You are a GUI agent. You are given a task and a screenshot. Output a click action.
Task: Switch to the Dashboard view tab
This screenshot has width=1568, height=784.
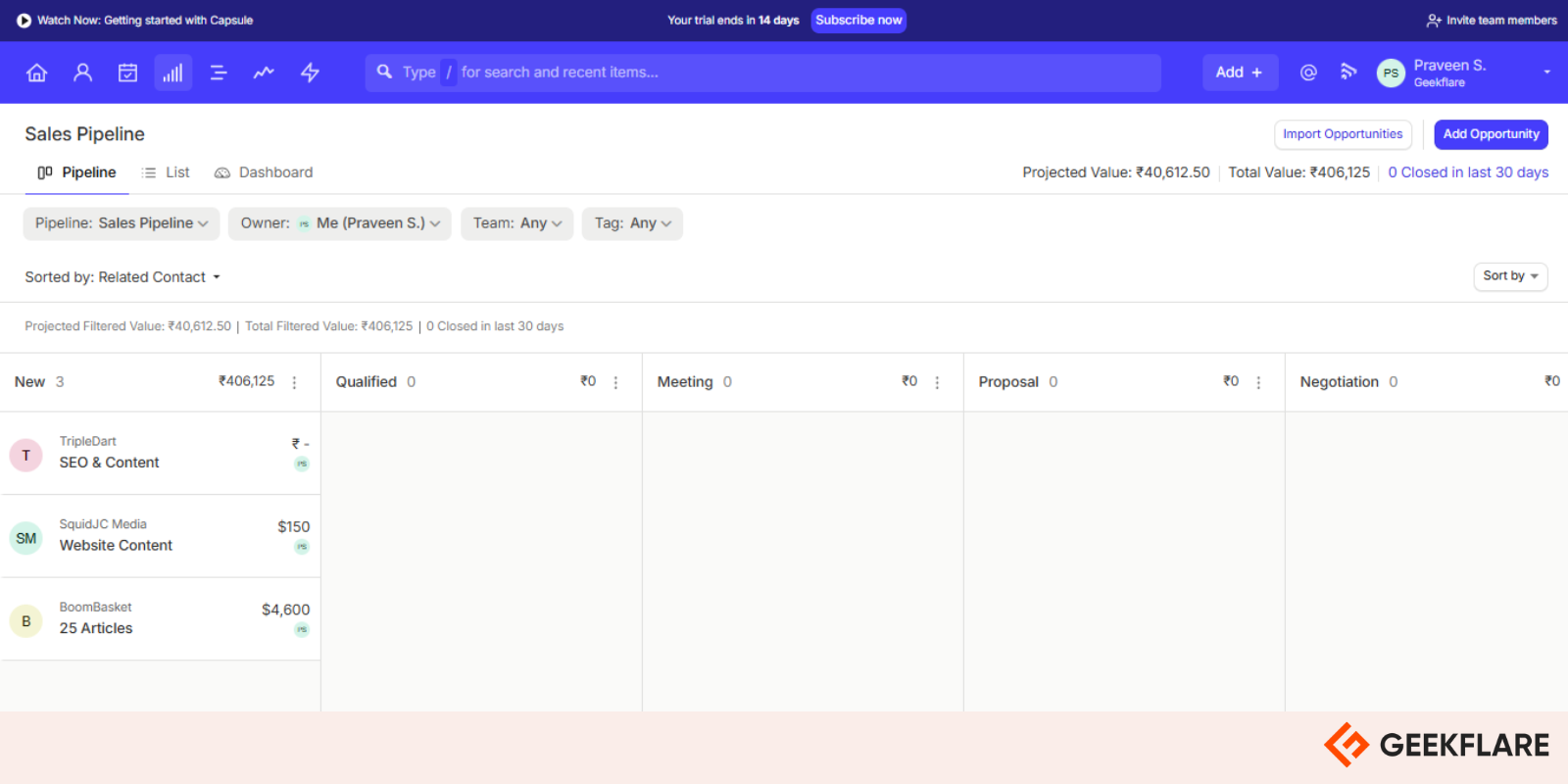(x=264, y=172)
